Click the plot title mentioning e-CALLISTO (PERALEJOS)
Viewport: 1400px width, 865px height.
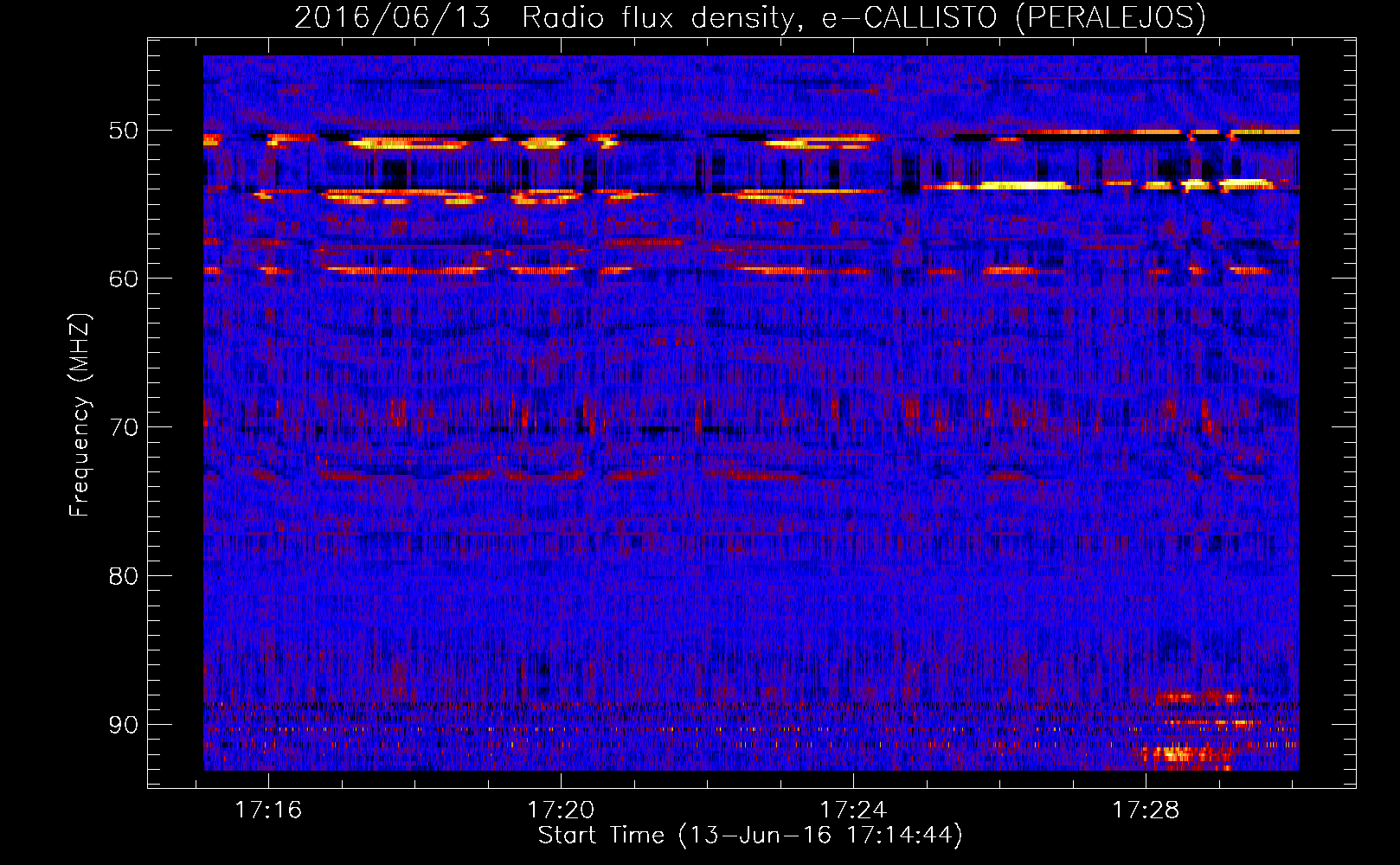pos(750,17)
